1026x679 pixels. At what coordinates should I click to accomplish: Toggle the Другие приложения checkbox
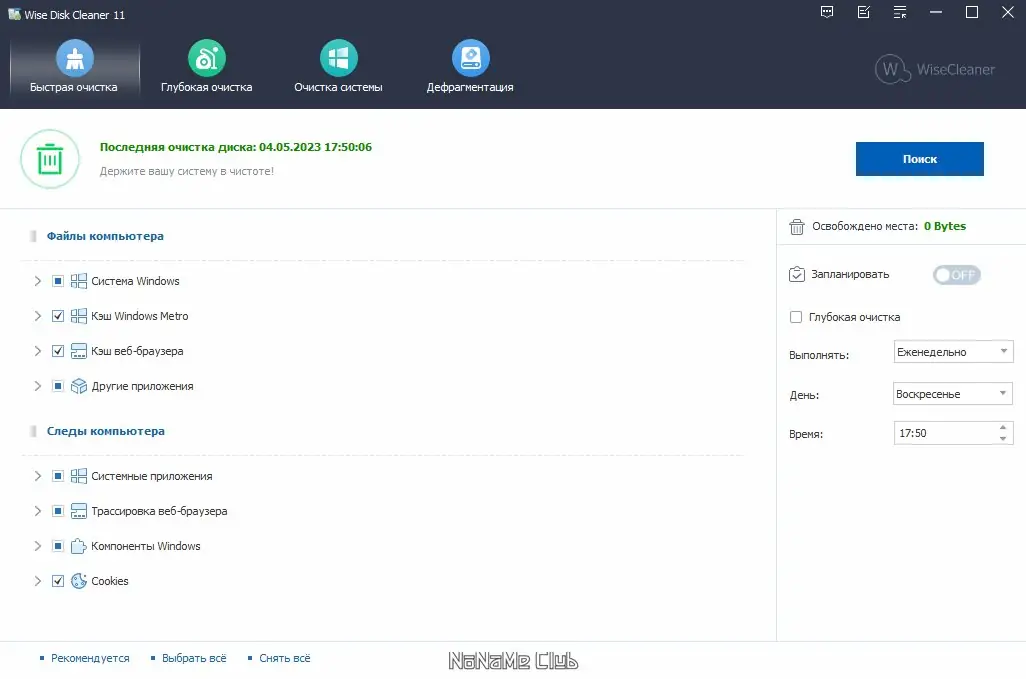point(58,386)
